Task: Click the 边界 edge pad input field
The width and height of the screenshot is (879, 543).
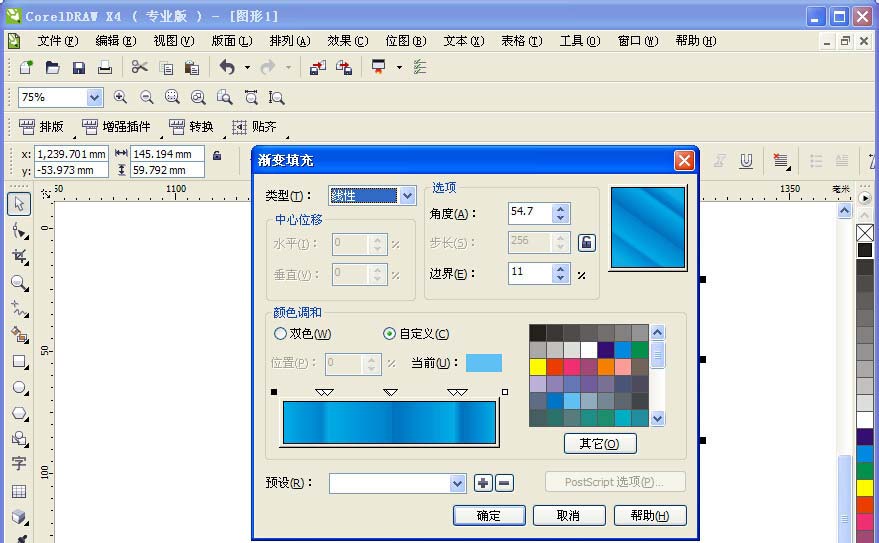Action: [530, 273]
